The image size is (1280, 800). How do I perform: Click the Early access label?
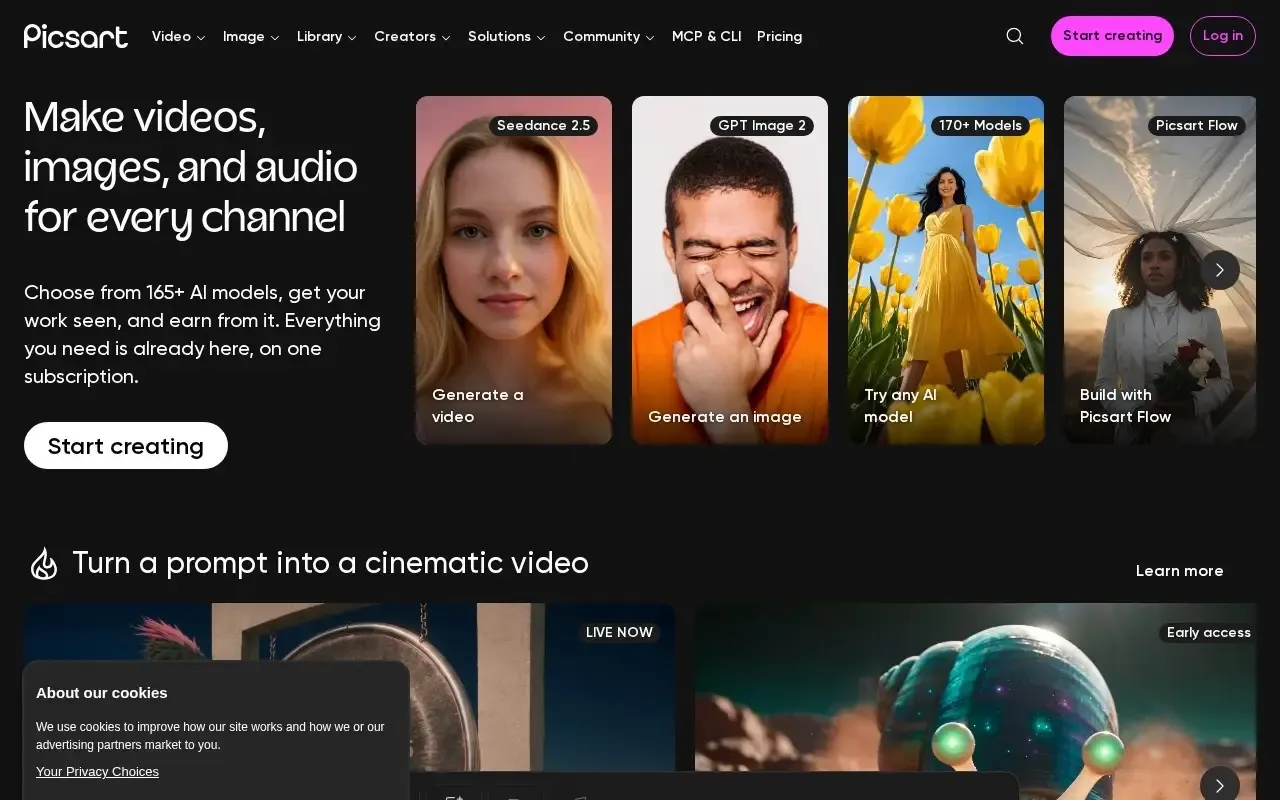(x=1208, y=632)
